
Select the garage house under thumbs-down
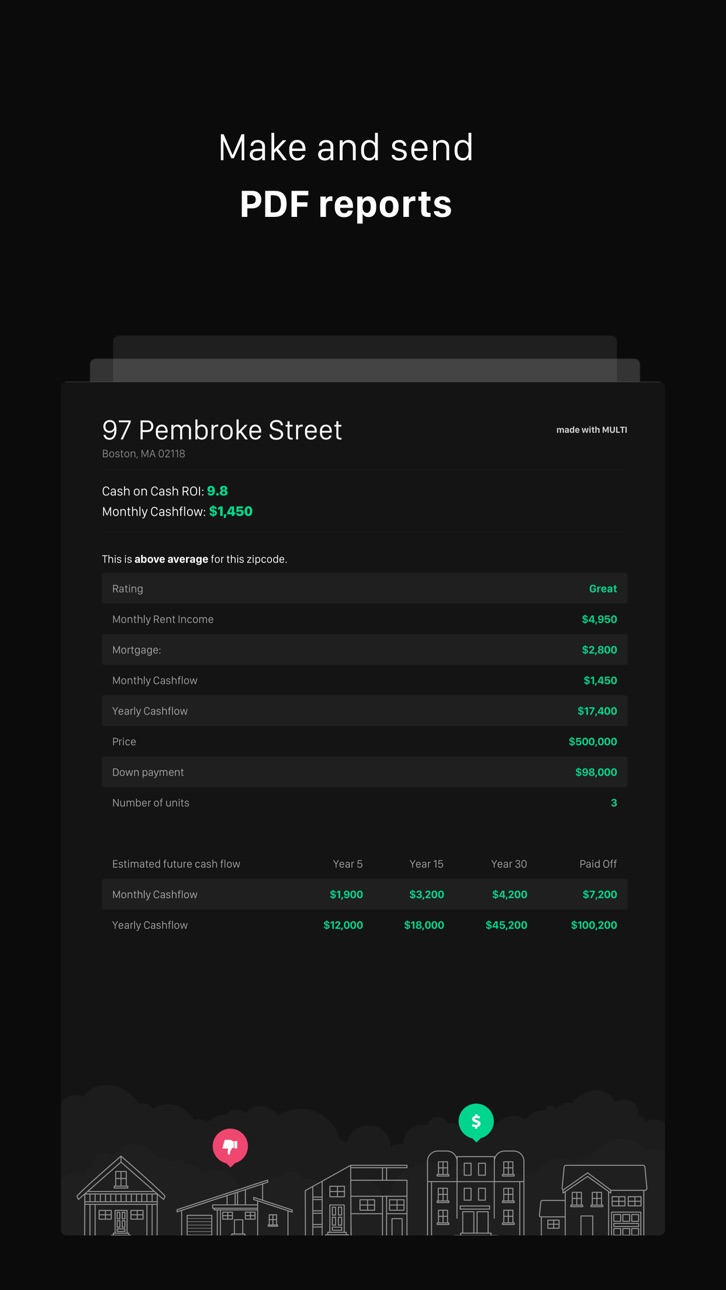click(x=235, y=1208)
